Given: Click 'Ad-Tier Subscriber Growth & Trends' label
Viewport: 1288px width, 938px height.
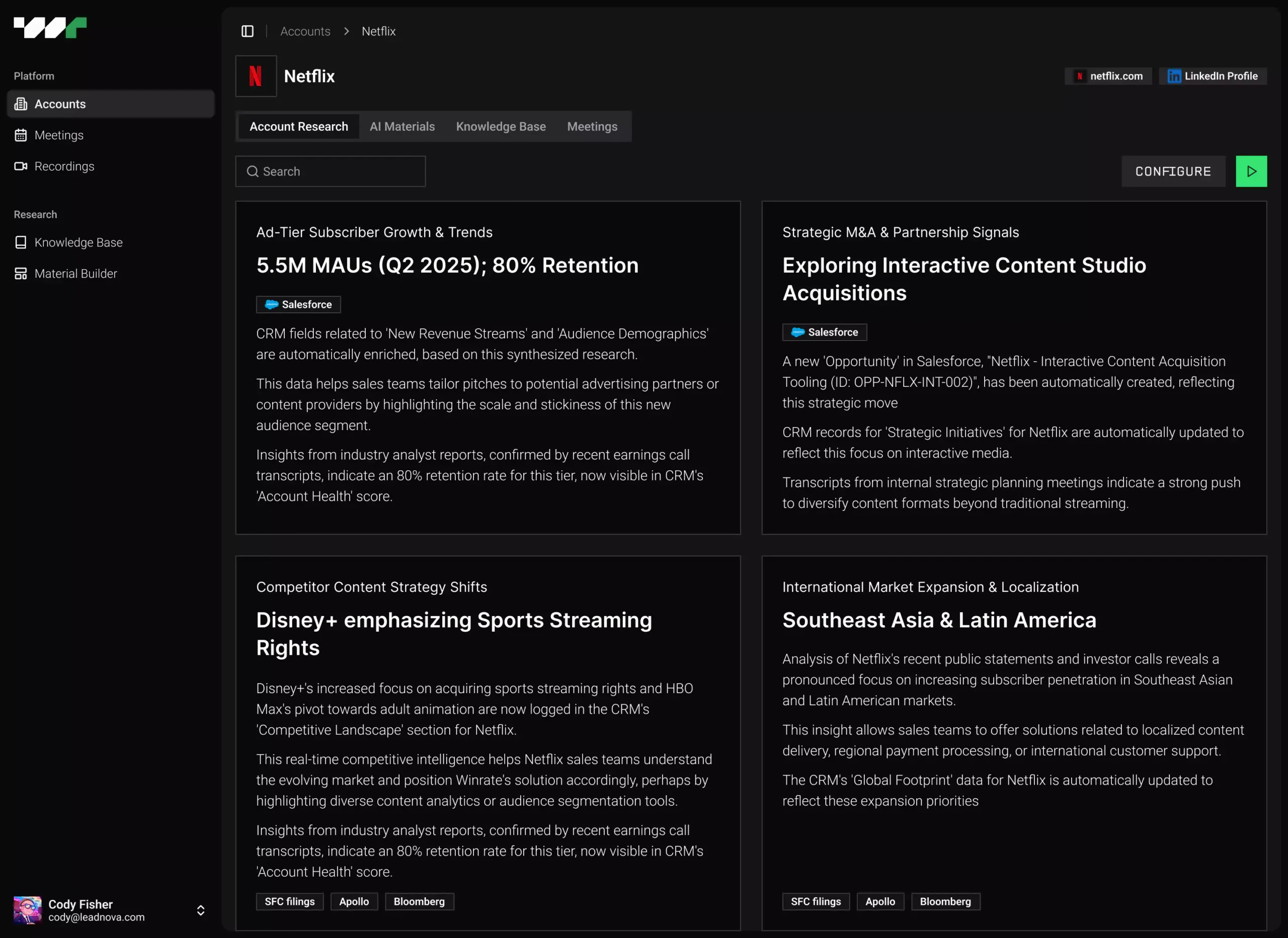Looking at the screenshot, I should (374, 232).
